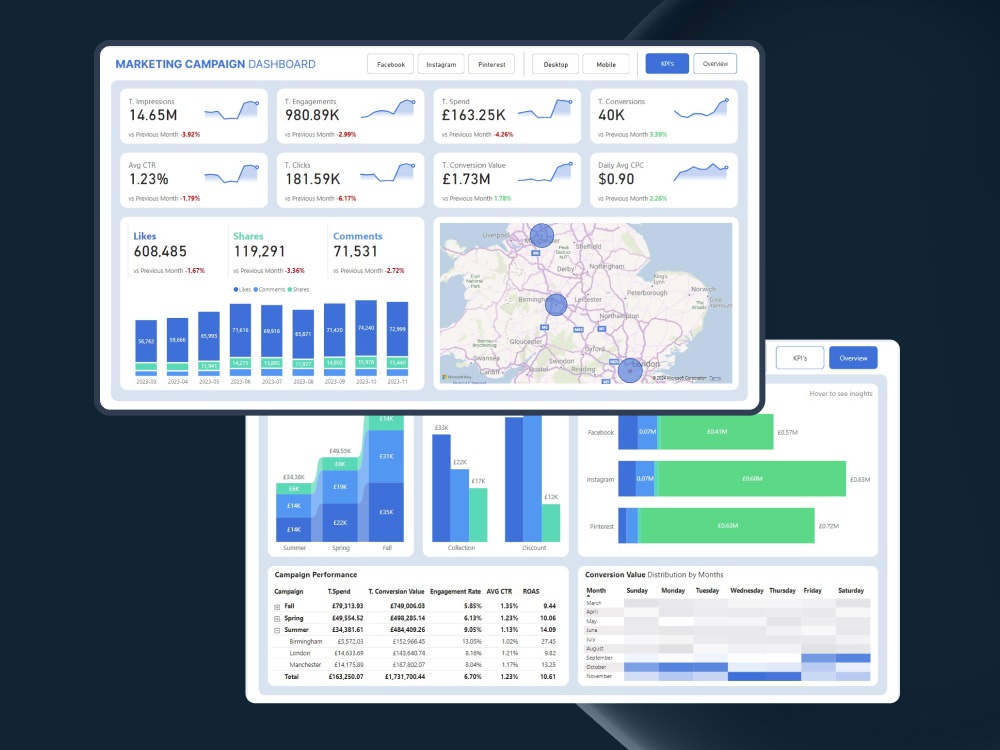Click the Shares legend marker
The width and height of the screenshot is (1000, 750).
290,290
